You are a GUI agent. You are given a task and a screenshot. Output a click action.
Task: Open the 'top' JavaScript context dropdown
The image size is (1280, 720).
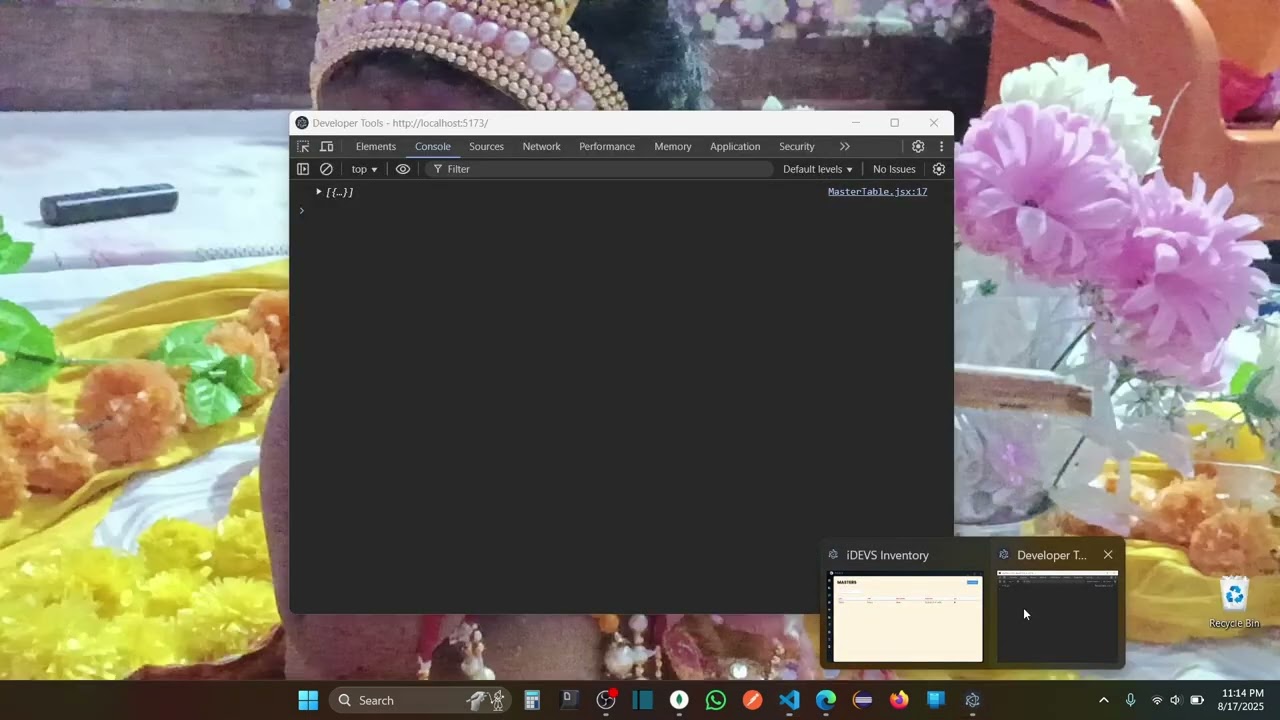coord(364,169)
